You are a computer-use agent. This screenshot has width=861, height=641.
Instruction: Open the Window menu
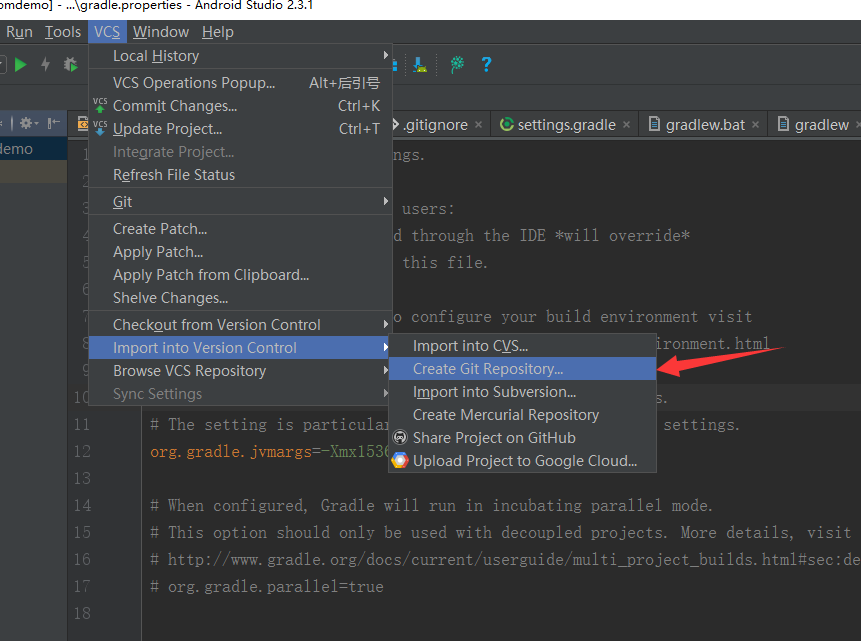click(x=161, y=32)
